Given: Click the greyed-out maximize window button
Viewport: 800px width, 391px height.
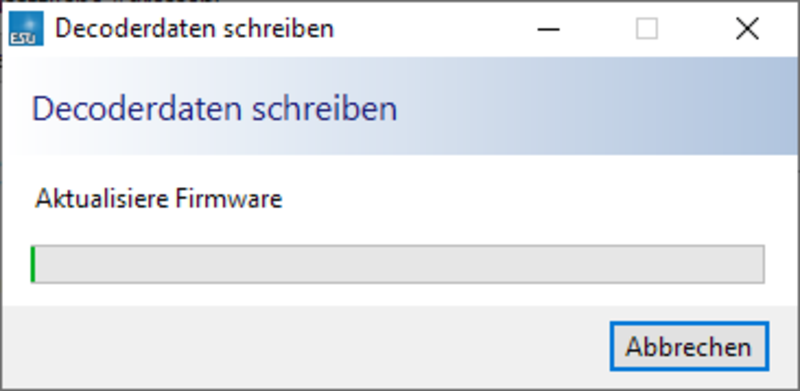Looking at the screenshot, I should tap(646, 29).
